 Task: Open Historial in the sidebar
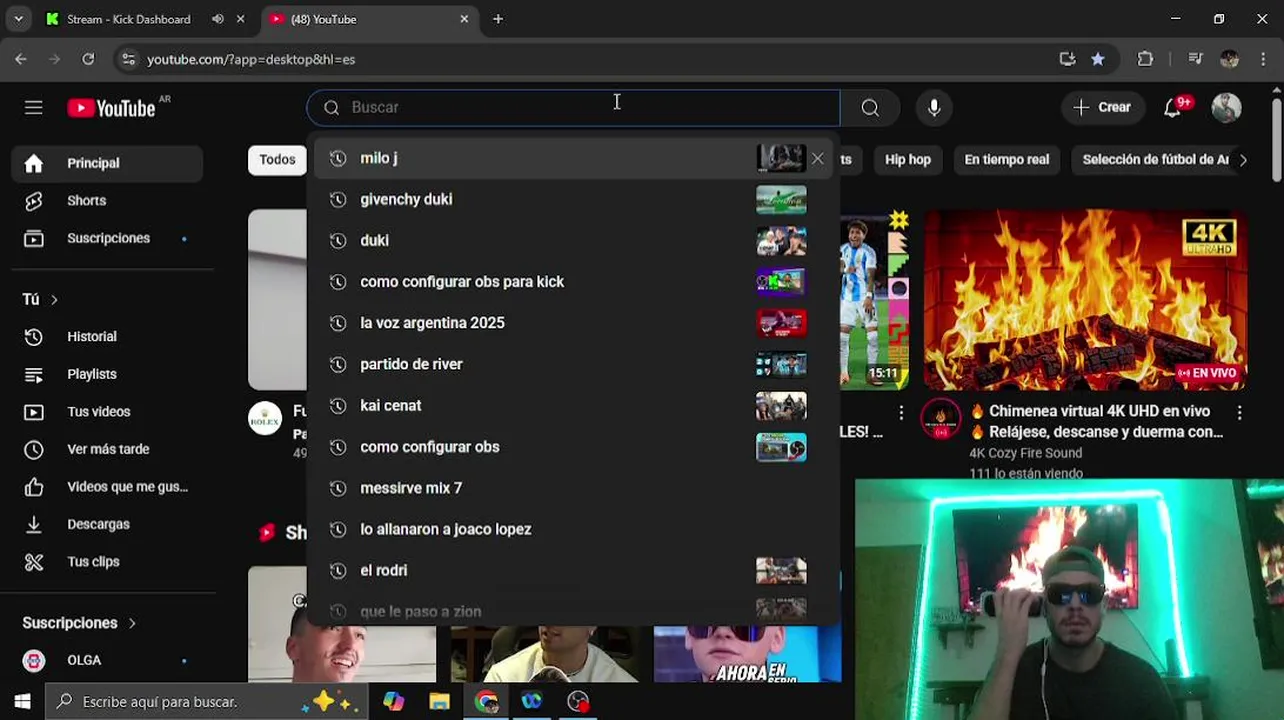(107, 337)
